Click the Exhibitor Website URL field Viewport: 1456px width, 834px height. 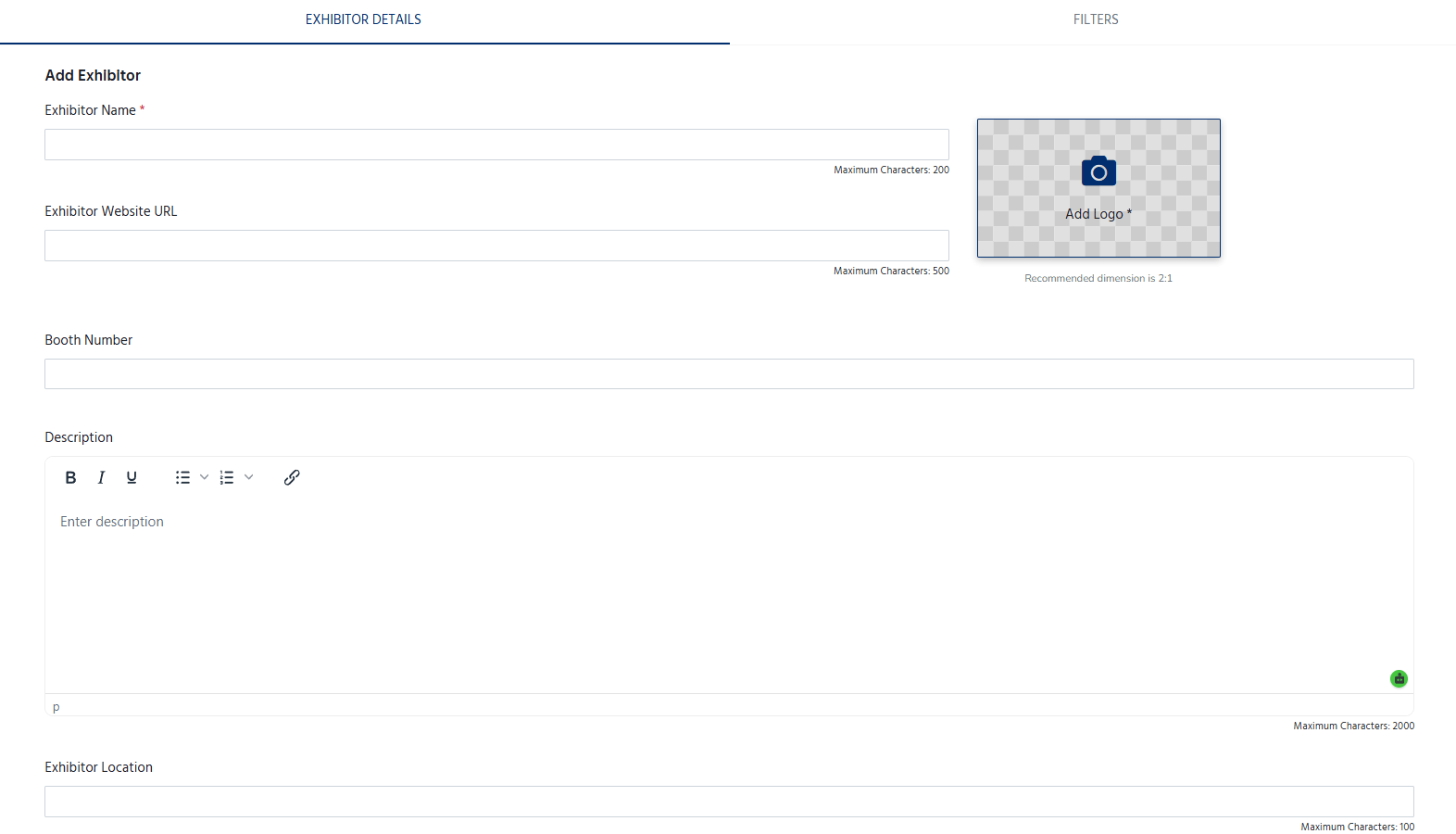tap(496, 246)
